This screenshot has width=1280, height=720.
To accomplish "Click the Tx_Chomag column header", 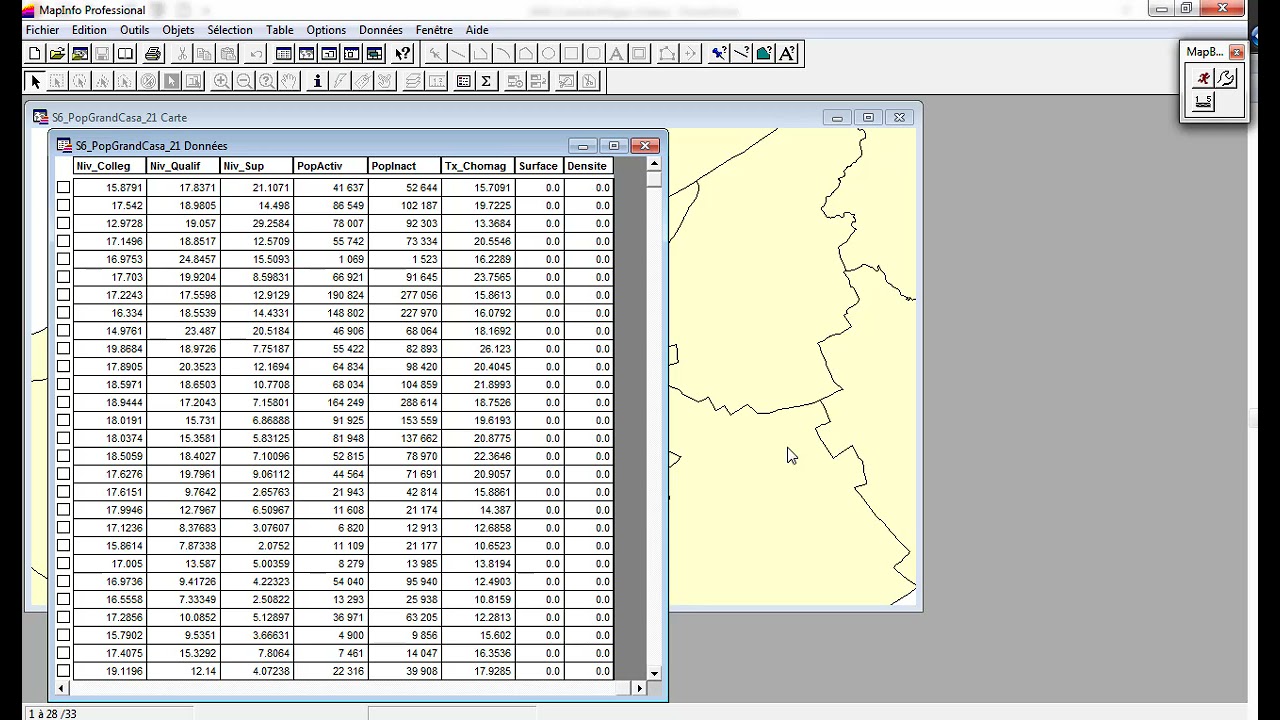I will click(x=478, y=166).
